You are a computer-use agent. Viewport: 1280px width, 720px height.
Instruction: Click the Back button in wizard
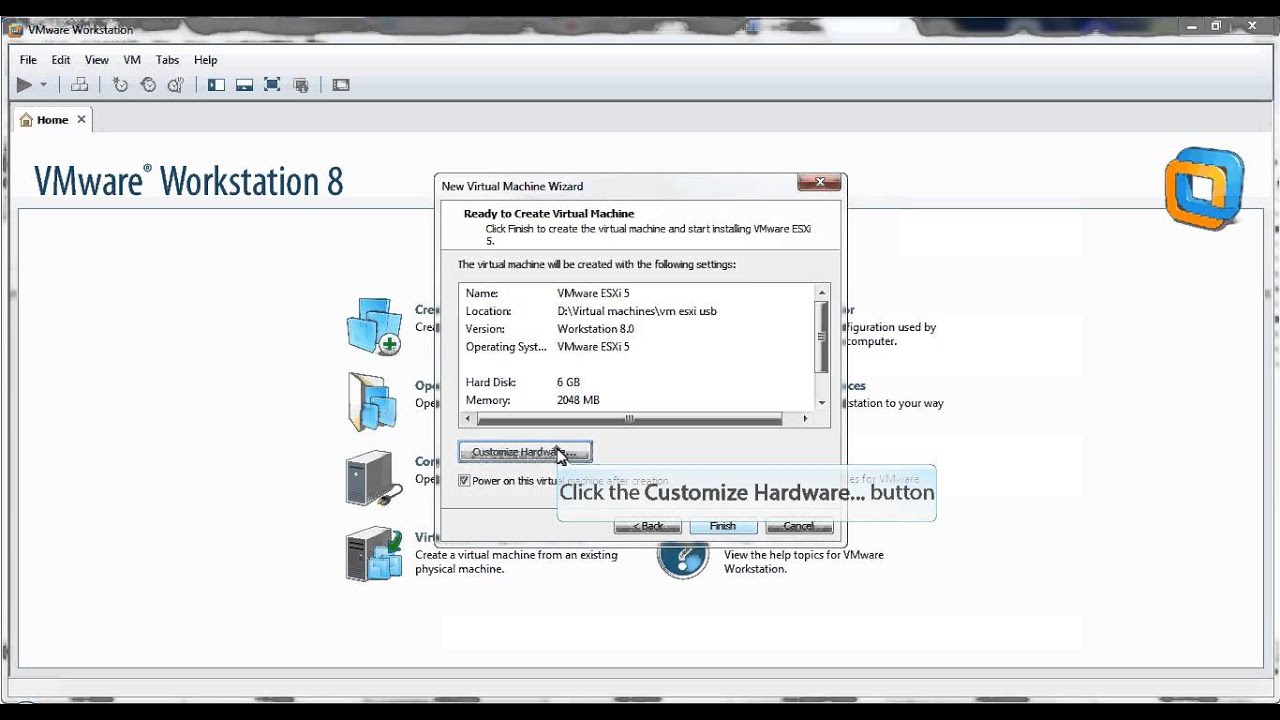648,526
